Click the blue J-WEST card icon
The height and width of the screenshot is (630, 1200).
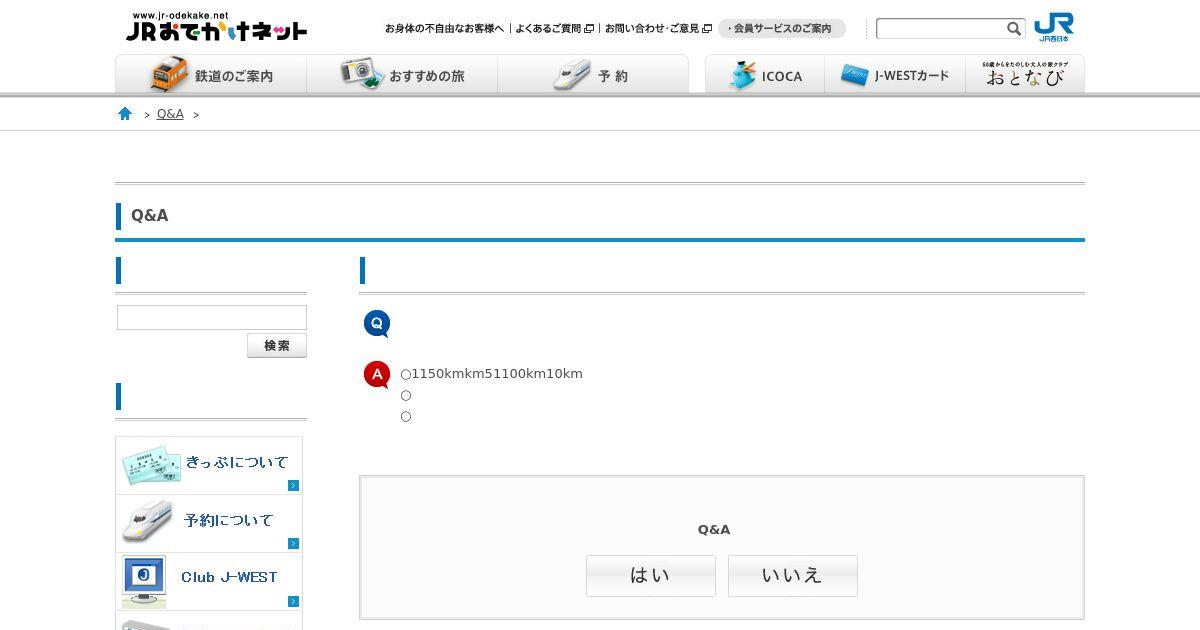coord(855,75)
